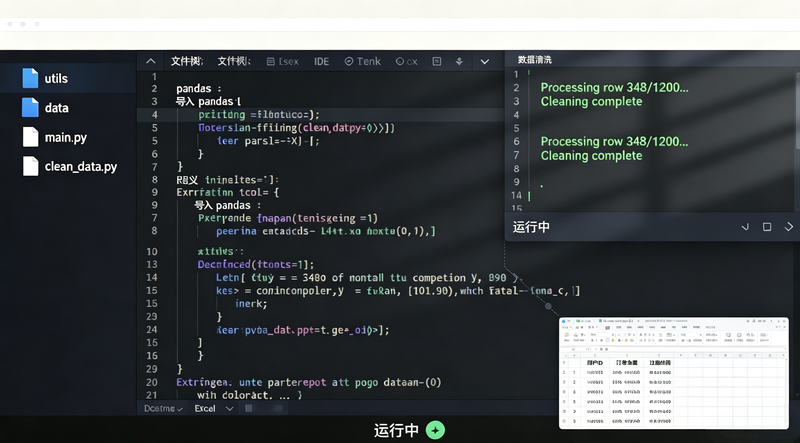Open the Excel dropdown in bottom bar
The image size is (800, 443).
click(214, 408)
